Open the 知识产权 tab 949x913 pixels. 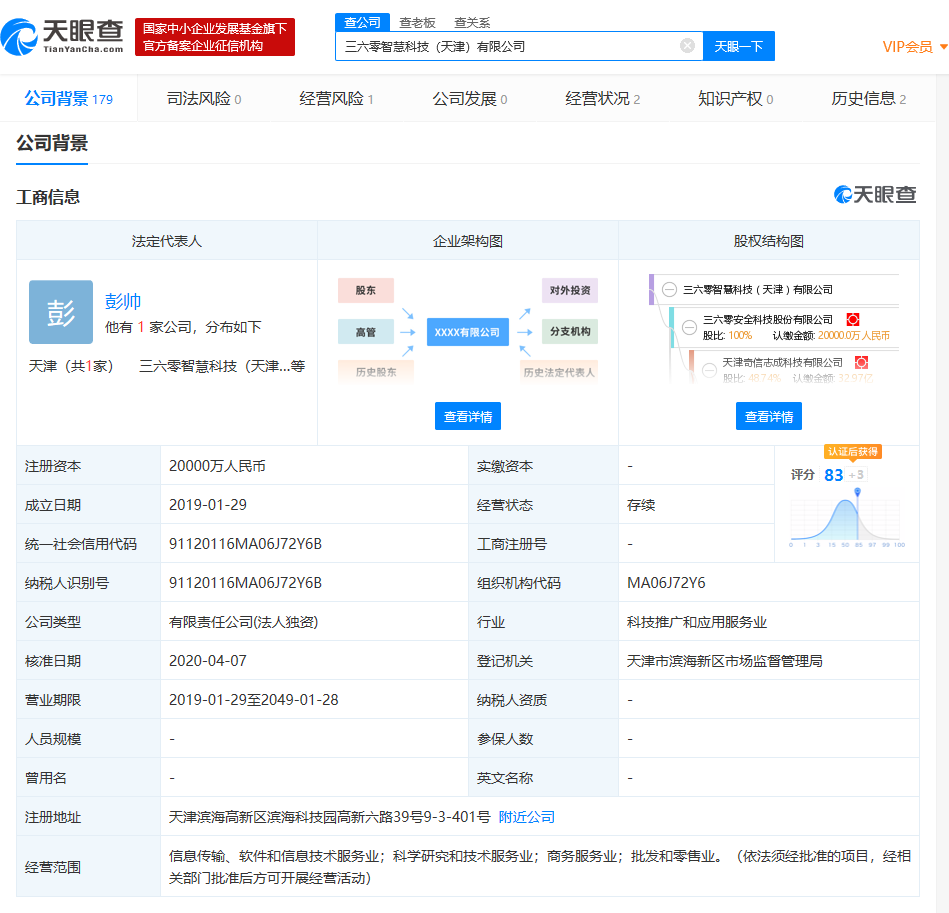[735, 99]
